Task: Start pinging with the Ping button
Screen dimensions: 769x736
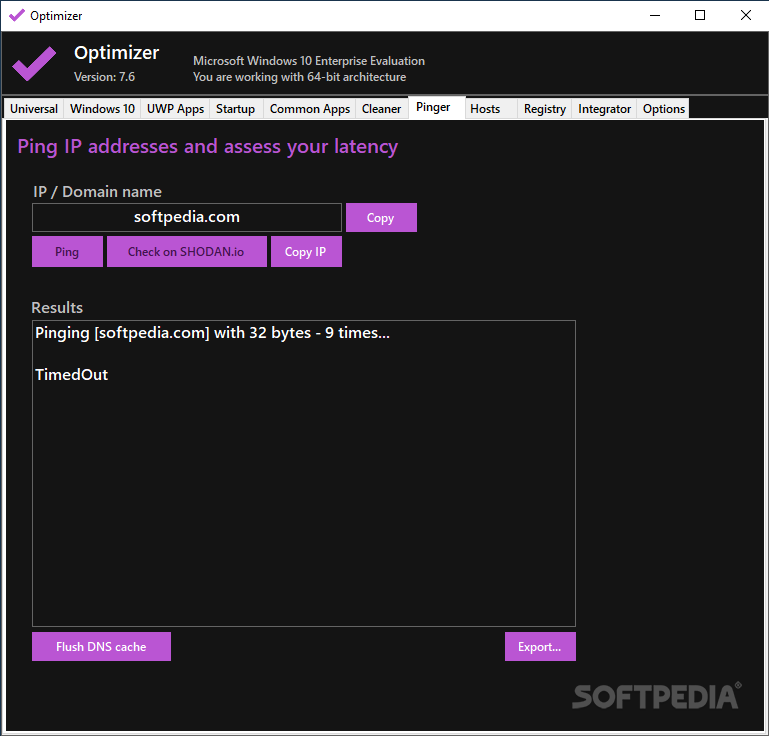Action: pyautogui.click(x=67, y=252)
